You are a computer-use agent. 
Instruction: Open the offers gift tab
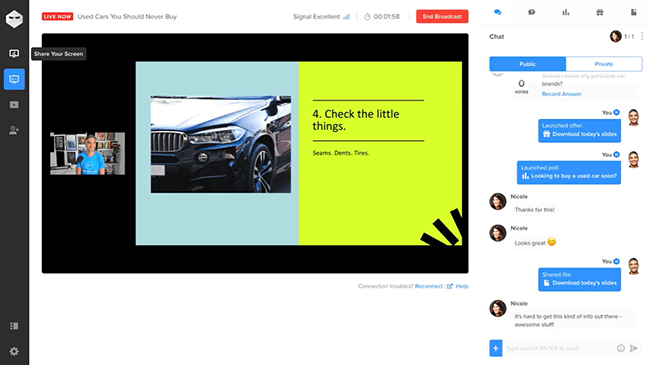(599, 12)
